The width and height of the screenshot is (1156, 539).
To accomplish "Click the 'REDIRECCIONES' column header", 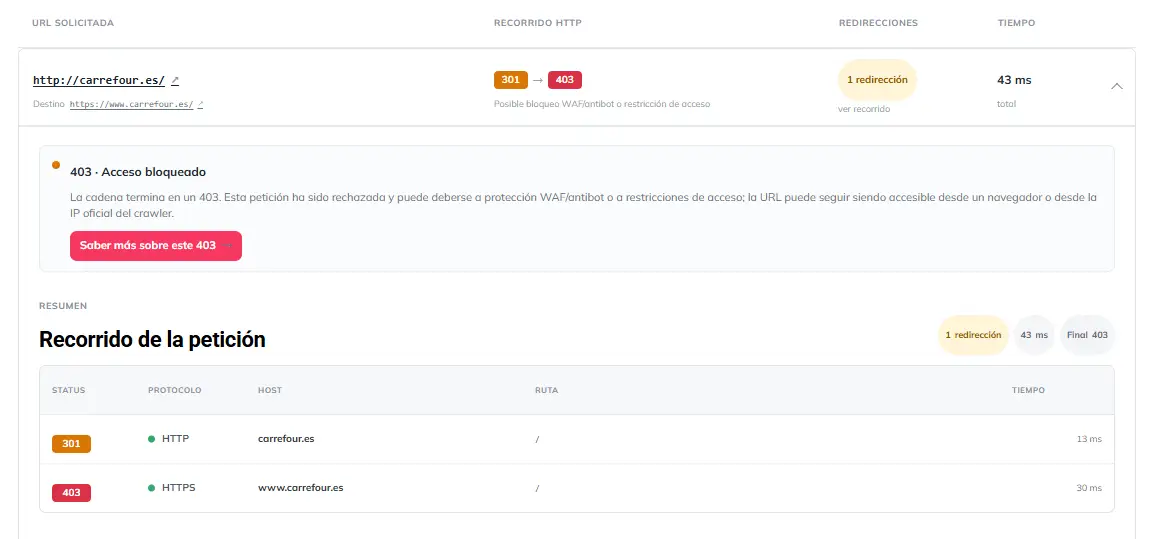I will [x=878, y=23].
